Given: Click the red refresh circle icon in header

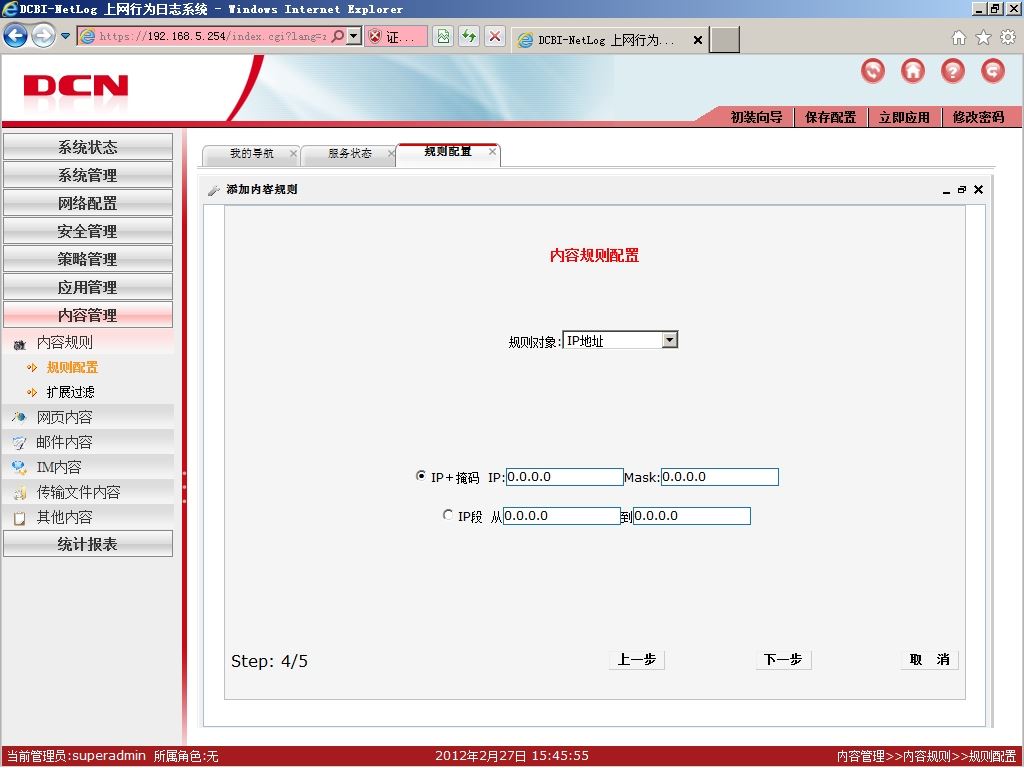Looking at the screenshot, I should (x=873, y=71).
